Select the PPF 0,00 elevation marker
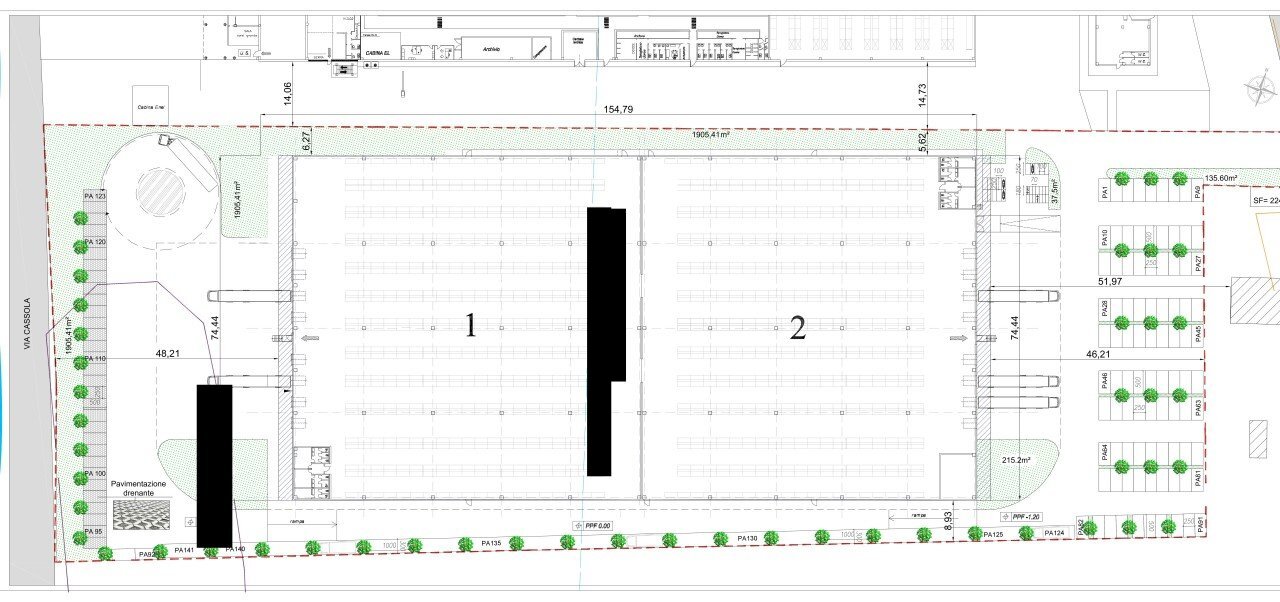Viewport: 1280px width, 602px height. pyautogui.click(x=592, y=525)
